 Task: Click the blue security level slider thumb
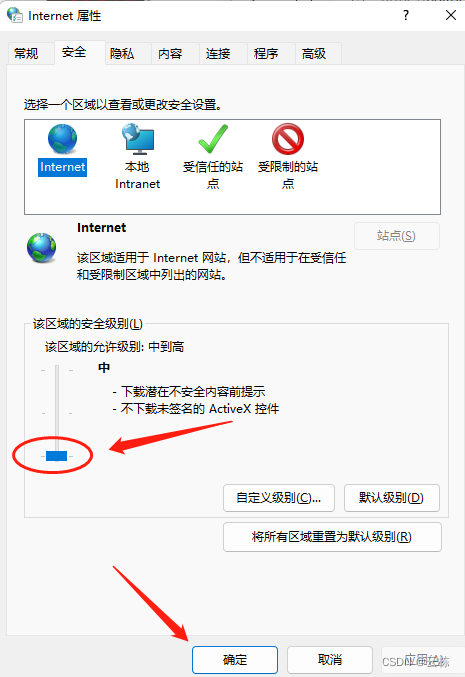tap(57, 456)
